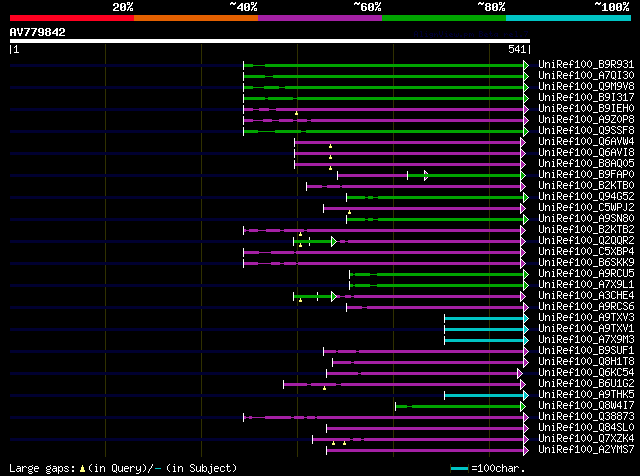Select the UniRef100_Q94G52 label

click(586, 197)
